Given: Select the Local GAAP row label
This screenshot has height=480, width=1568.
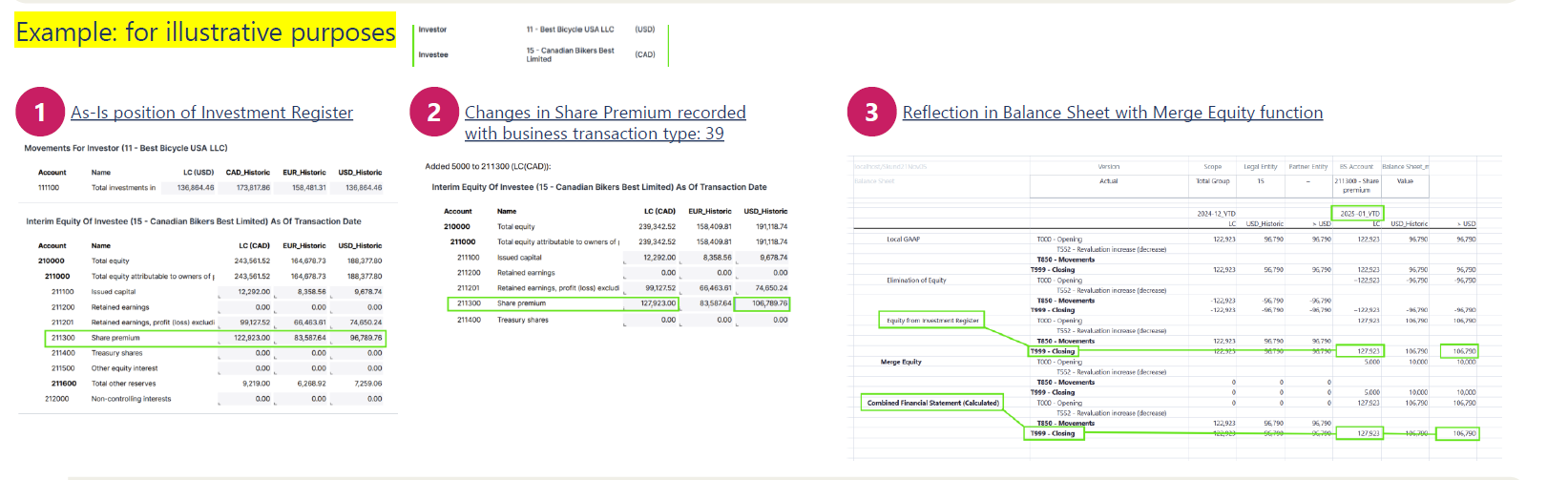Looking at the screenshot, I should [x=903, y=240].
